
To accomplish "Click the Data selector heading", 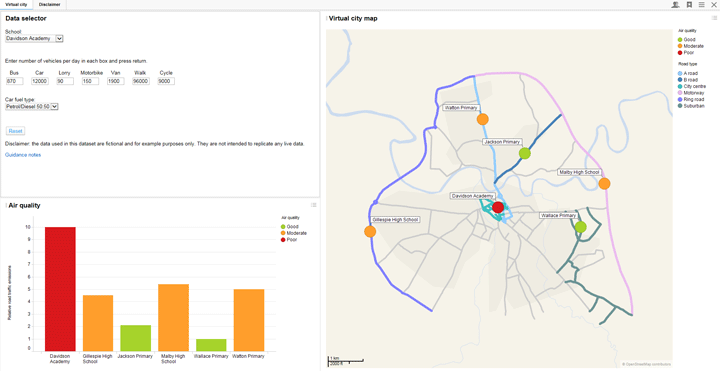I will click(x=26, y=18).
